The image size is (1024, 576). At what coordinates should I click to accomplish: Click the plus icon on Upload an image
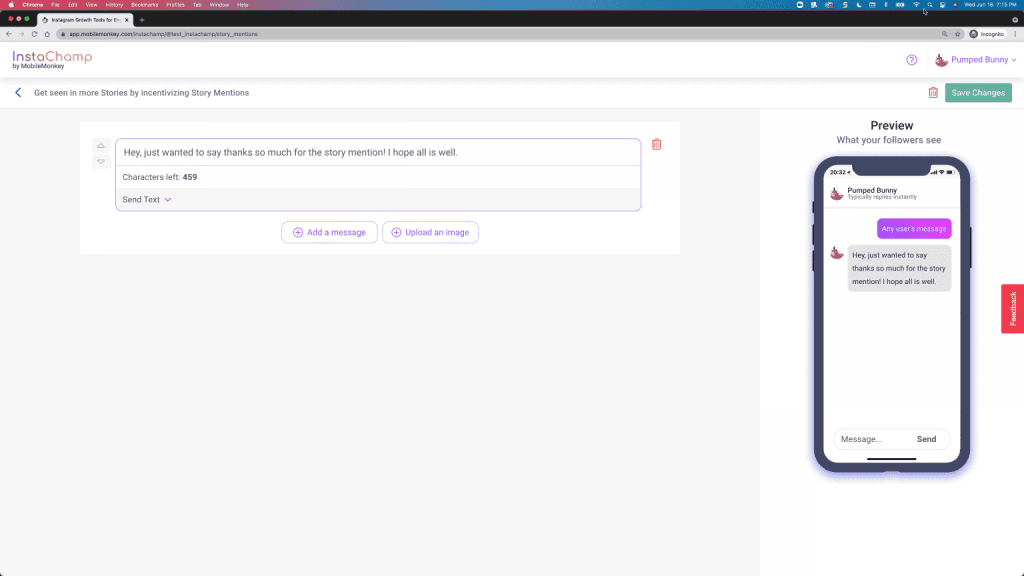click(397, 232)
